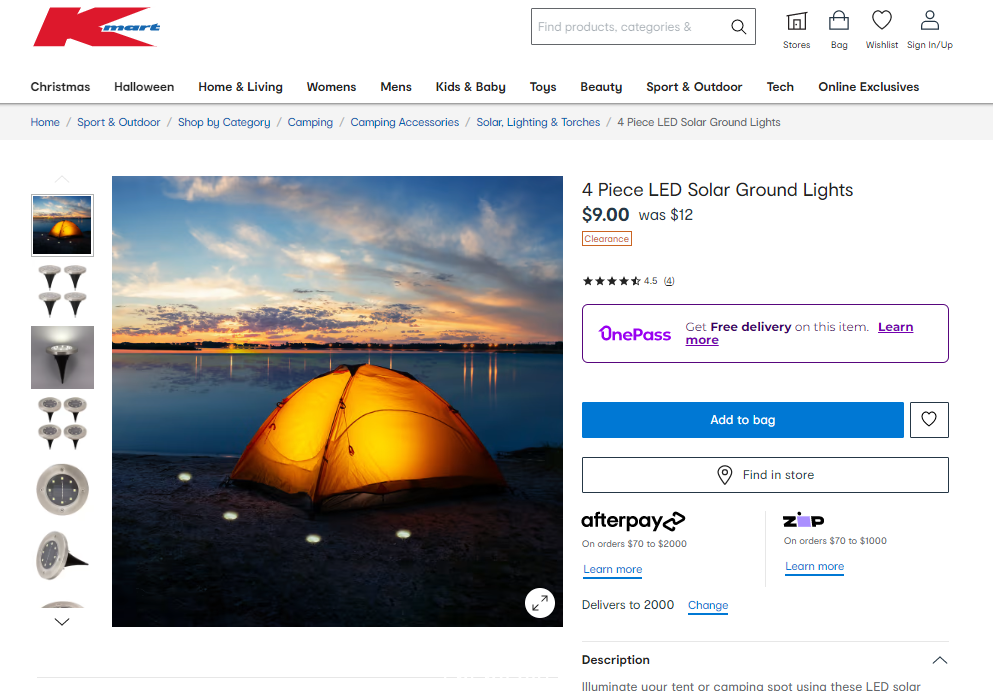This screenshot has width=993, height=691.
Task: Click the Kmart logo
Action: tap(96, 27)
